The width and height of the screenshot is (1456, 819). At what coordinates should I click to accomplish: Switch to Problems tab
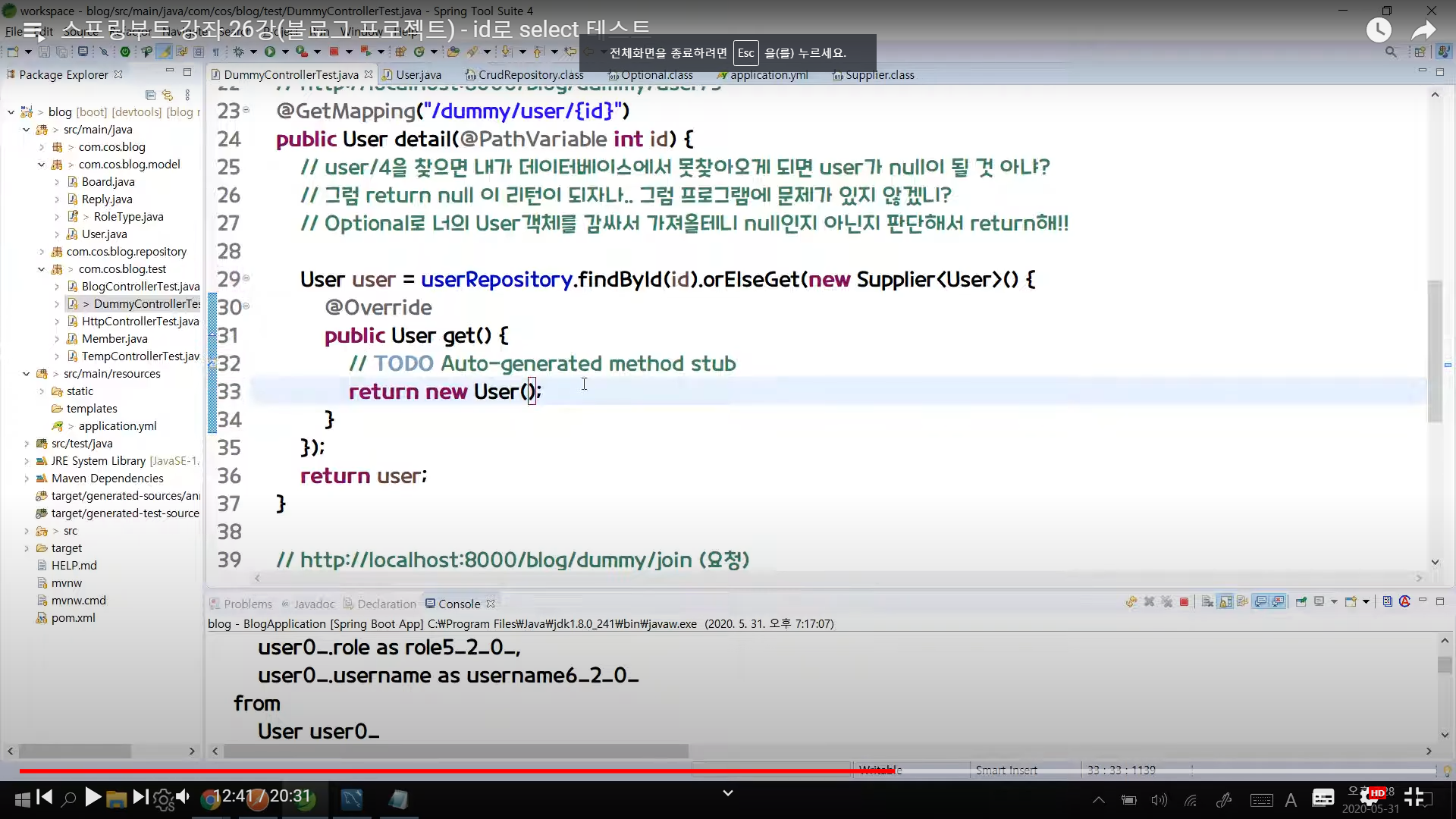click(241, 604)
